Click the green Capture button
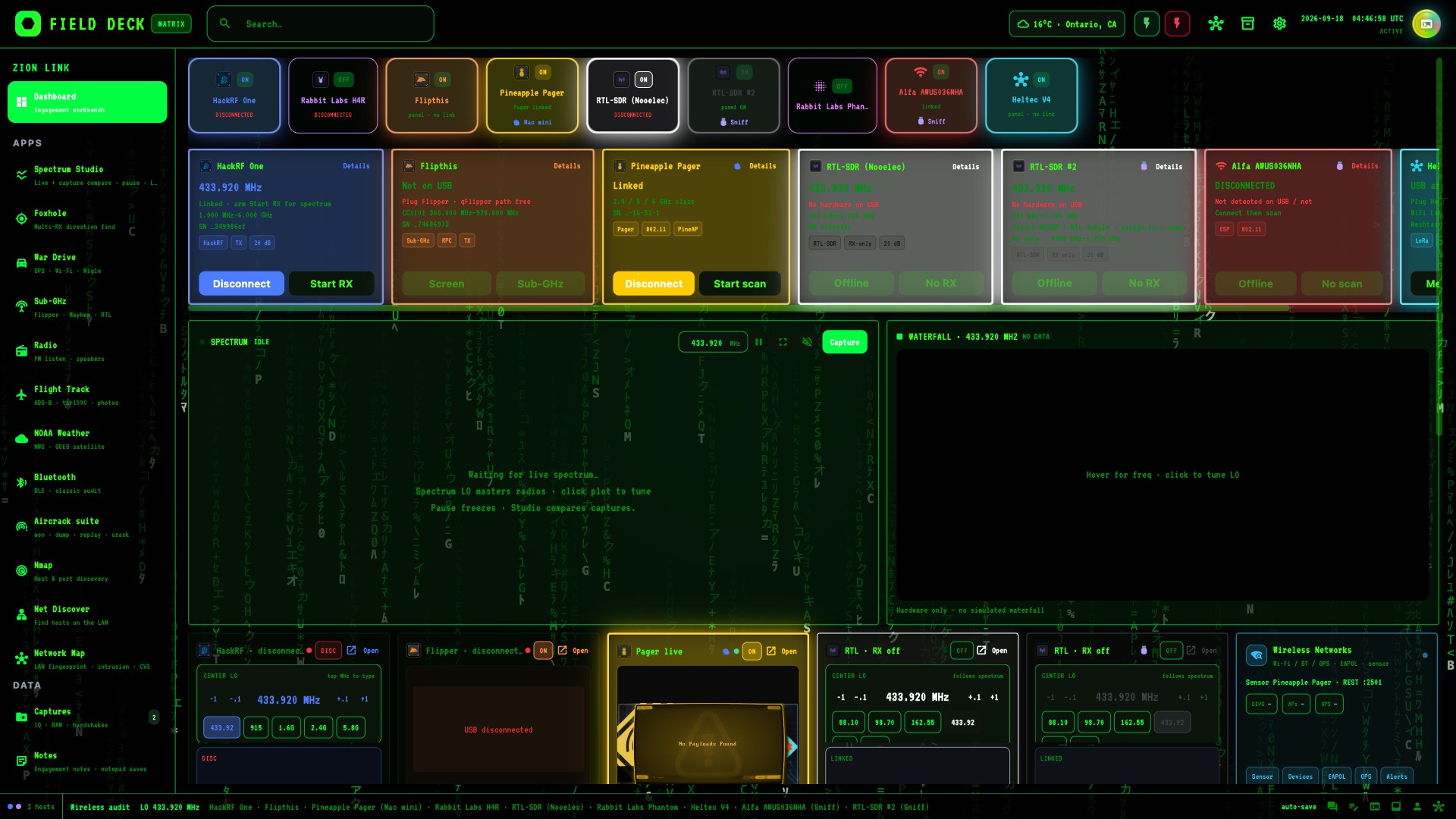1456x819 pixels. pos(845,342)
